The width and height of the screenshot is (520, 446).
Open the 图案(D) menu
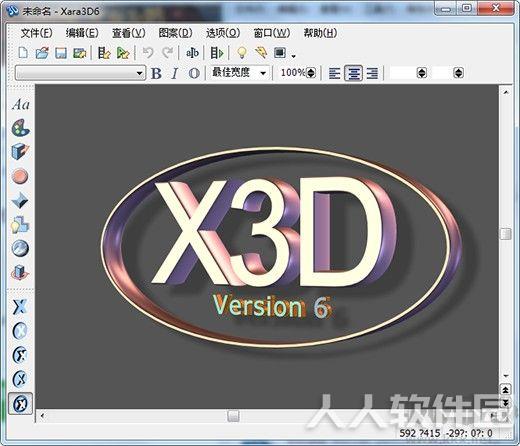pyautogui.click(x=175, y=33)
